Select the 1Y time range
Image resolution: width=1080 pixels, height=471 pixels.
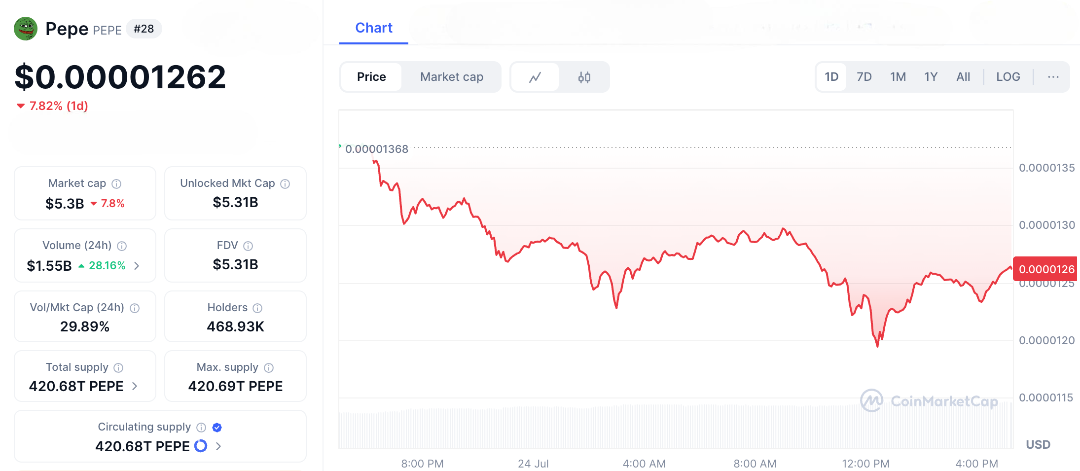pos(931,77)
